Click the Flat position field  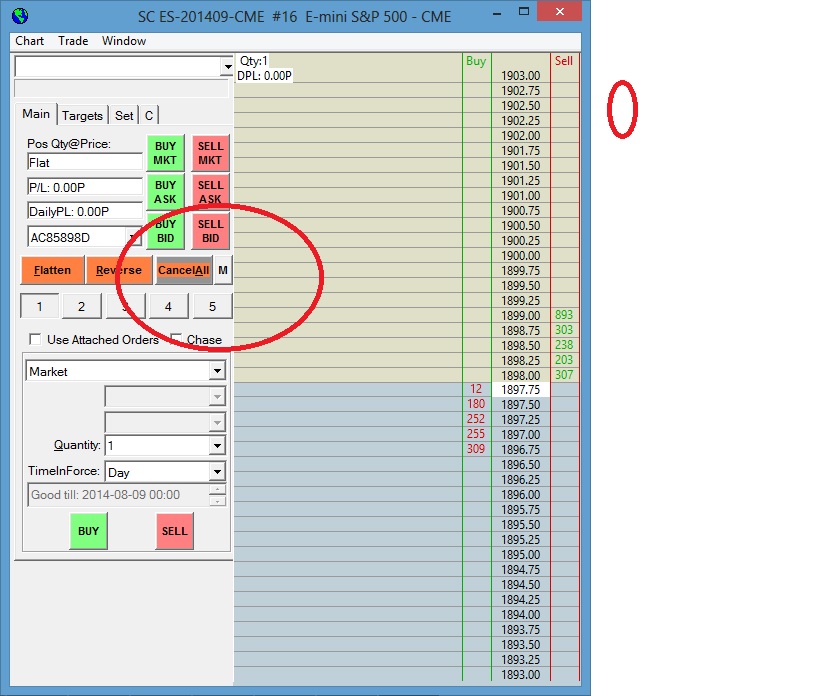click(85, 162)
